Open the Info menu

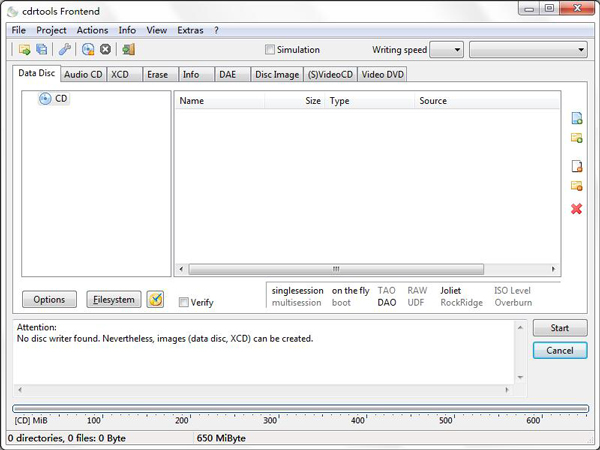coord(127,30)
